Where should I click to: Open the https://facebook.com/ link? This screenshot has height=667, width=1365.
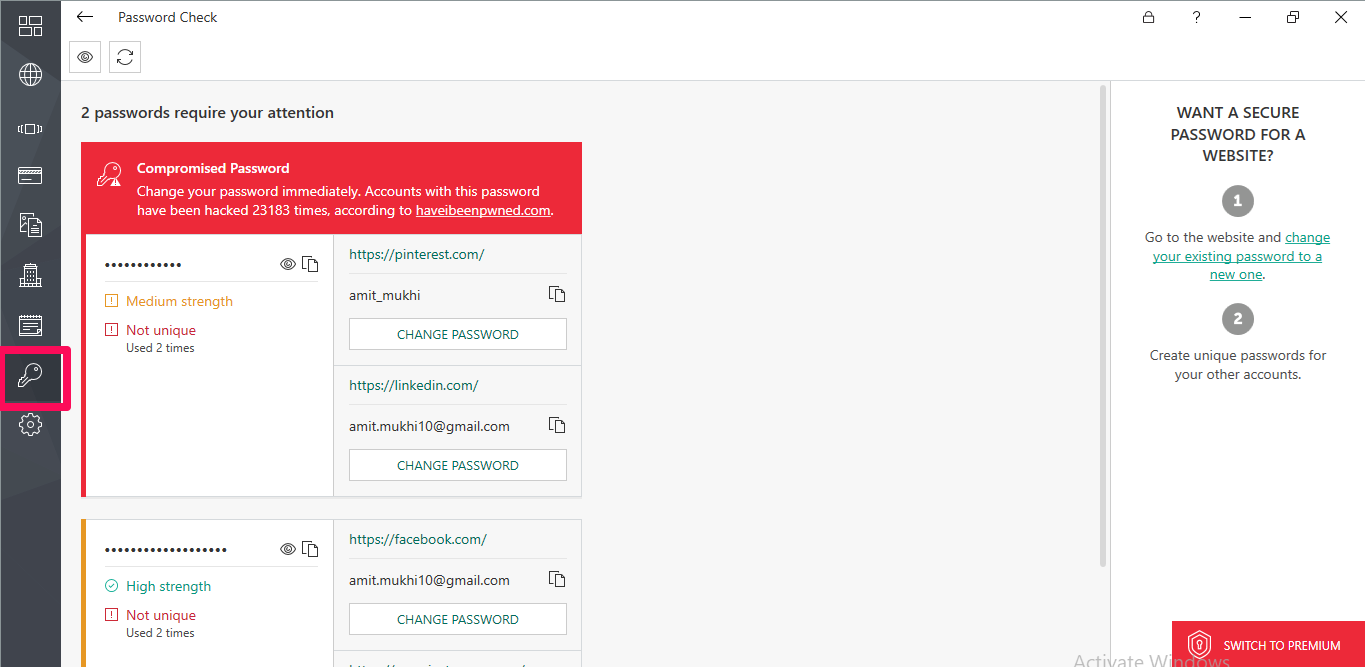pos(418,539)
